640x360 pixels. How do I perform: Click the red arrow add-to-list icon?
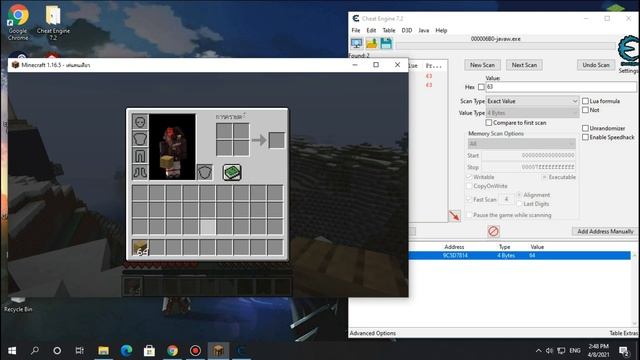click(x=454, y=216)
